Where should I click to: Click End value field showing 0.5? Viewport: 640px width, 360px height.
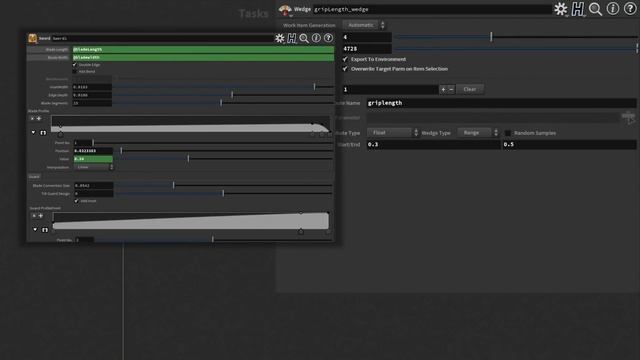click(569, 144)
